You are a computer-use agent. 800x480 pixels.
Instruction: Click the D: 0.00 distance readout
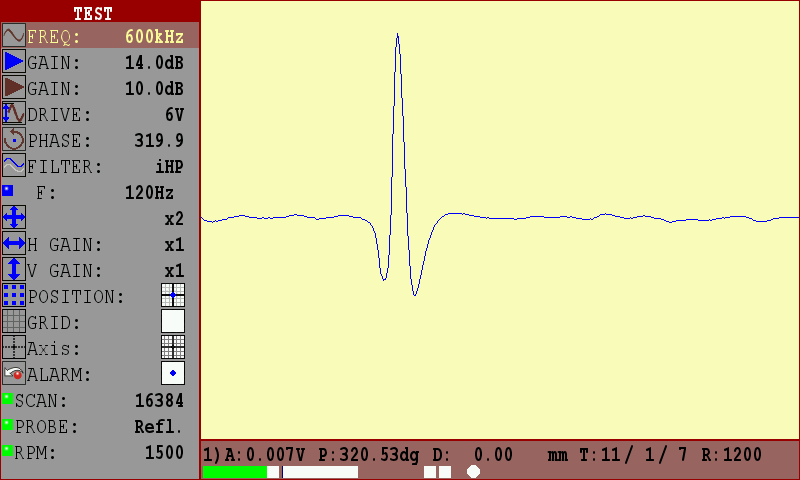473,454
